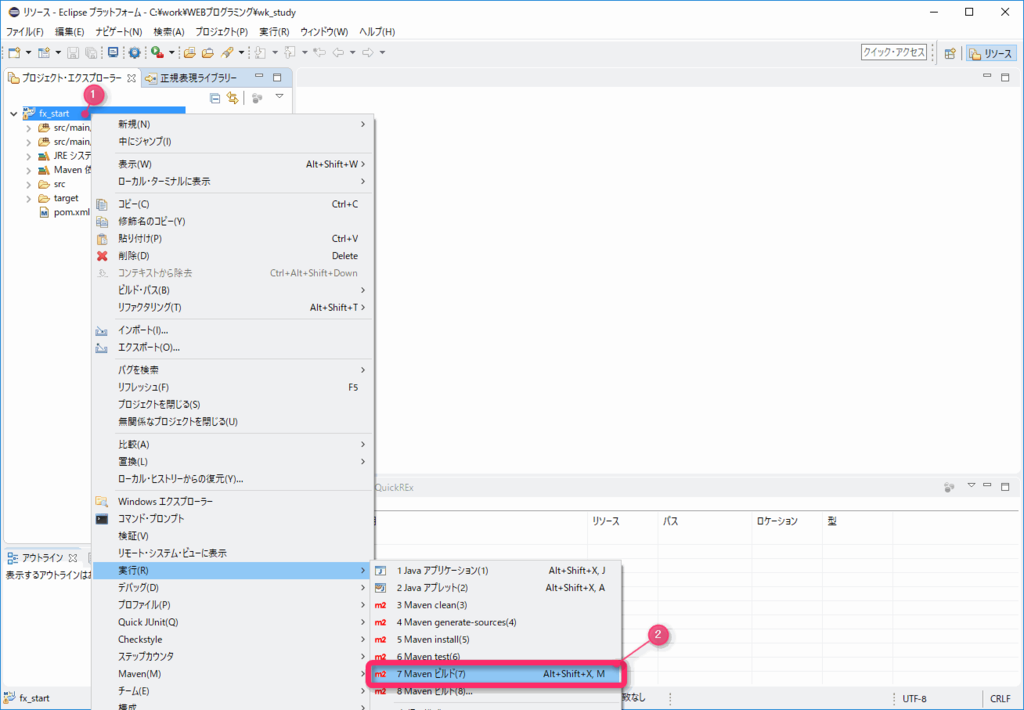Close the Project Explorer tab
This screenshot has width=1024, height=710.
131,78
